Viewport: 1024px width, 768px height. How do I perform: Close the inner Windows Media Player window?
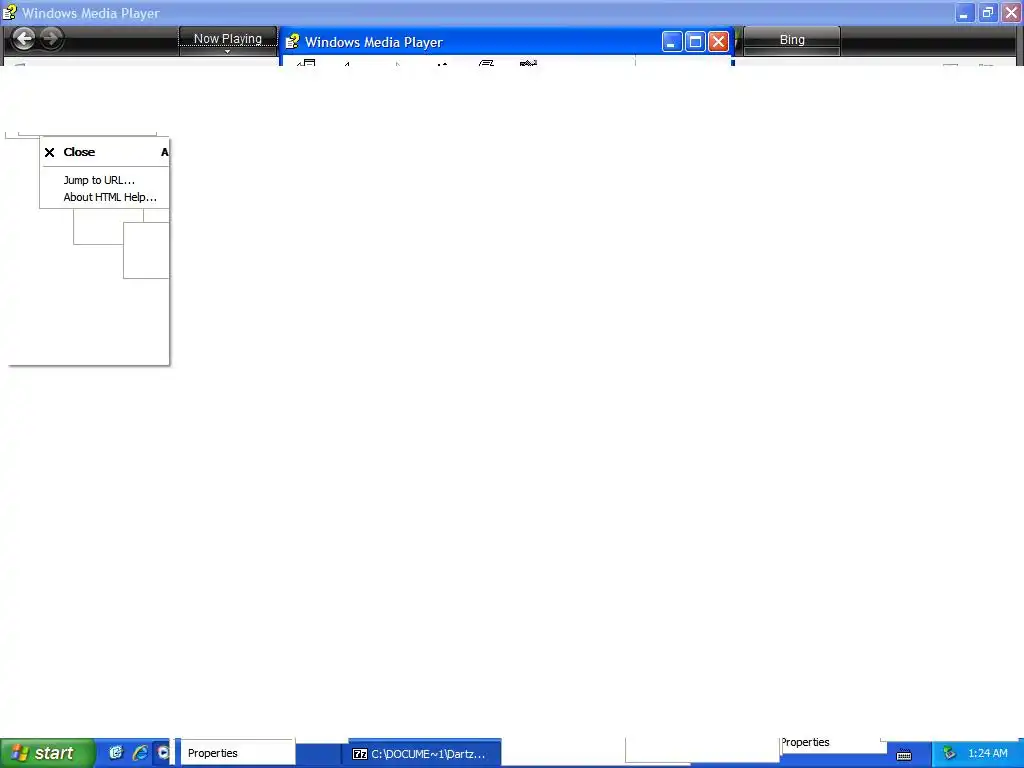pos(718,42)
